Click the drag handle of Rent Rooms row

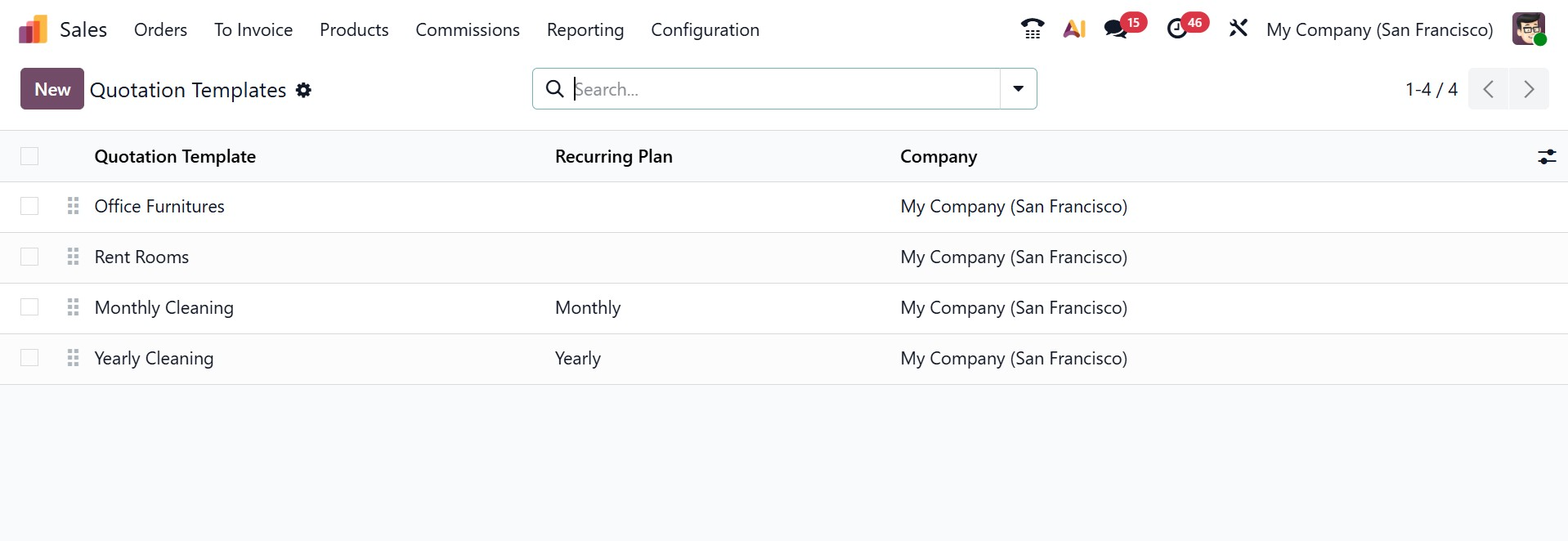point(73,257)
